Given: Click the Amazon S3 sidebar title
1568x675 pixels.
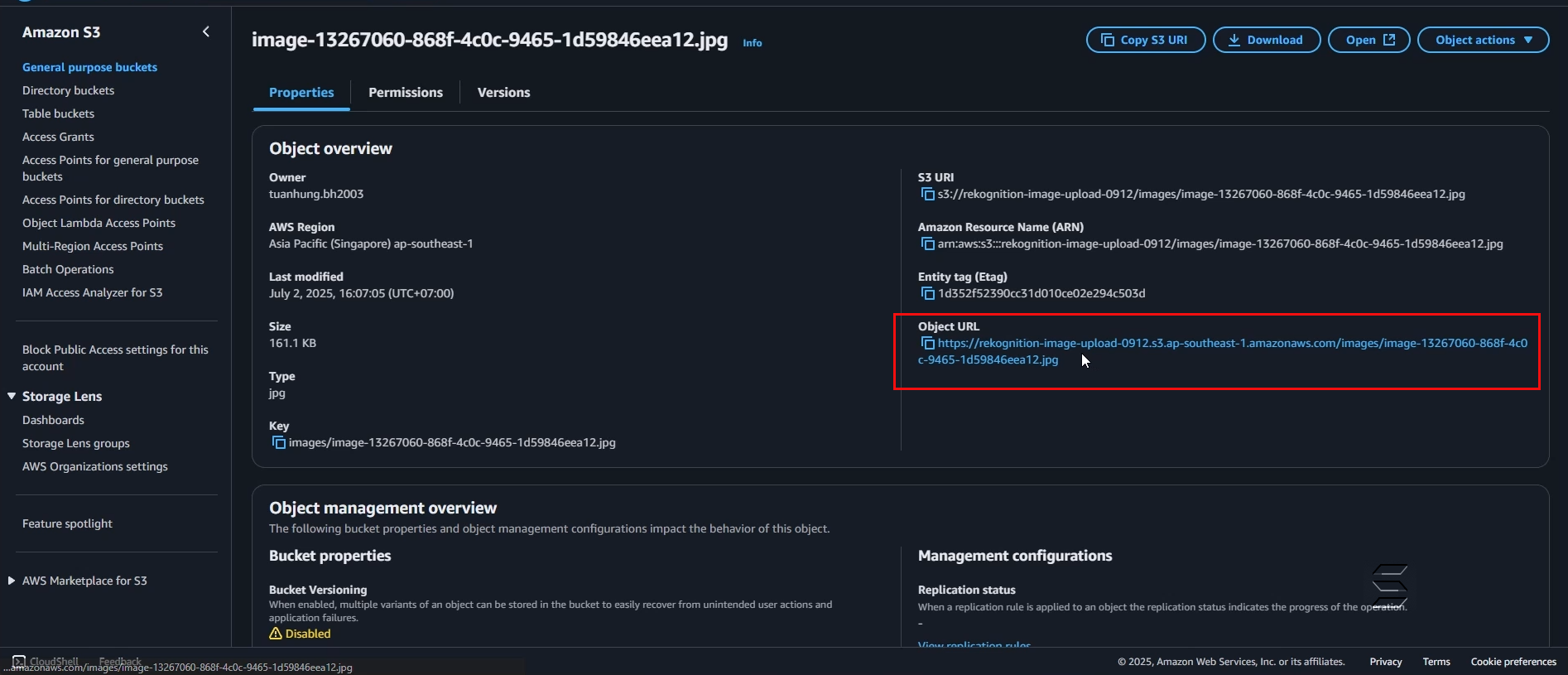Looking at the screenshot, I should coord(61,32).
